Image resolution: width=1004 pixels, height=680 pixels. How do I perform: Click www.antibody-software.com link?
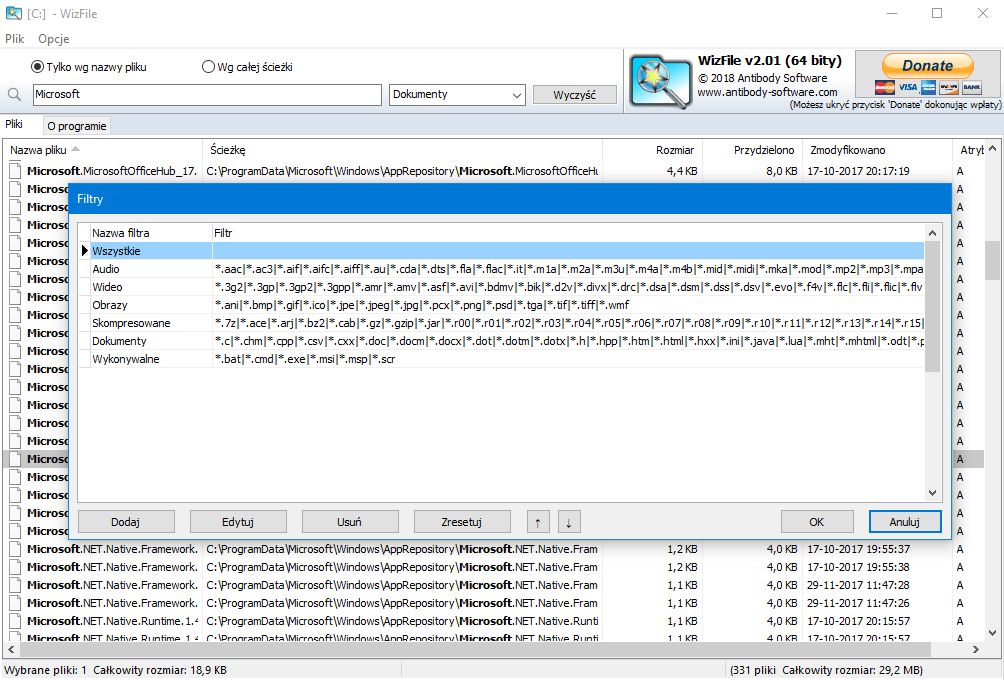click(x=767, y=92)
